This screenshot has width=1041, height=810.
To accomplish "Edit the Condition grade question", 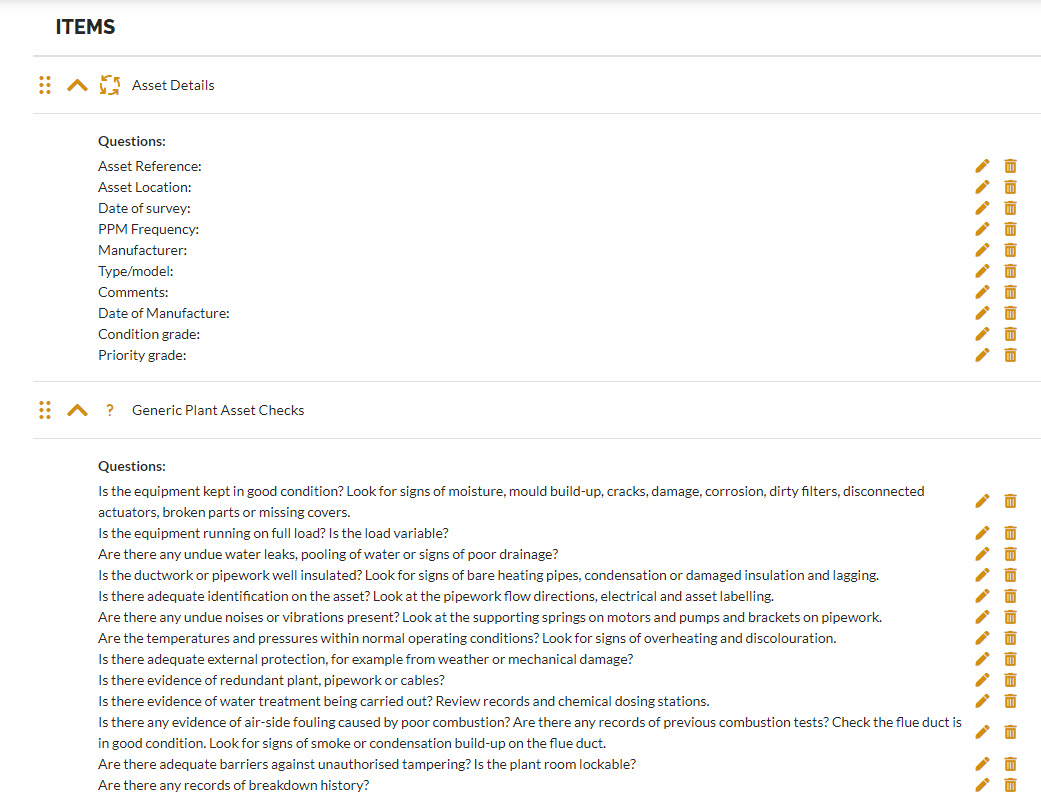I will pyautogui.click(x=982, y=334).
